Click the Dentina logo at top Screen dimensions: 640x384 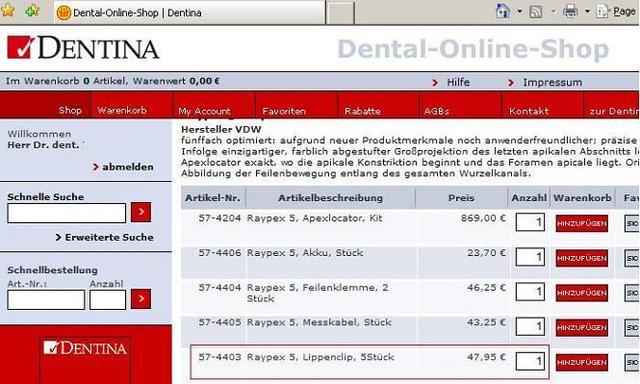coord(83,48)
